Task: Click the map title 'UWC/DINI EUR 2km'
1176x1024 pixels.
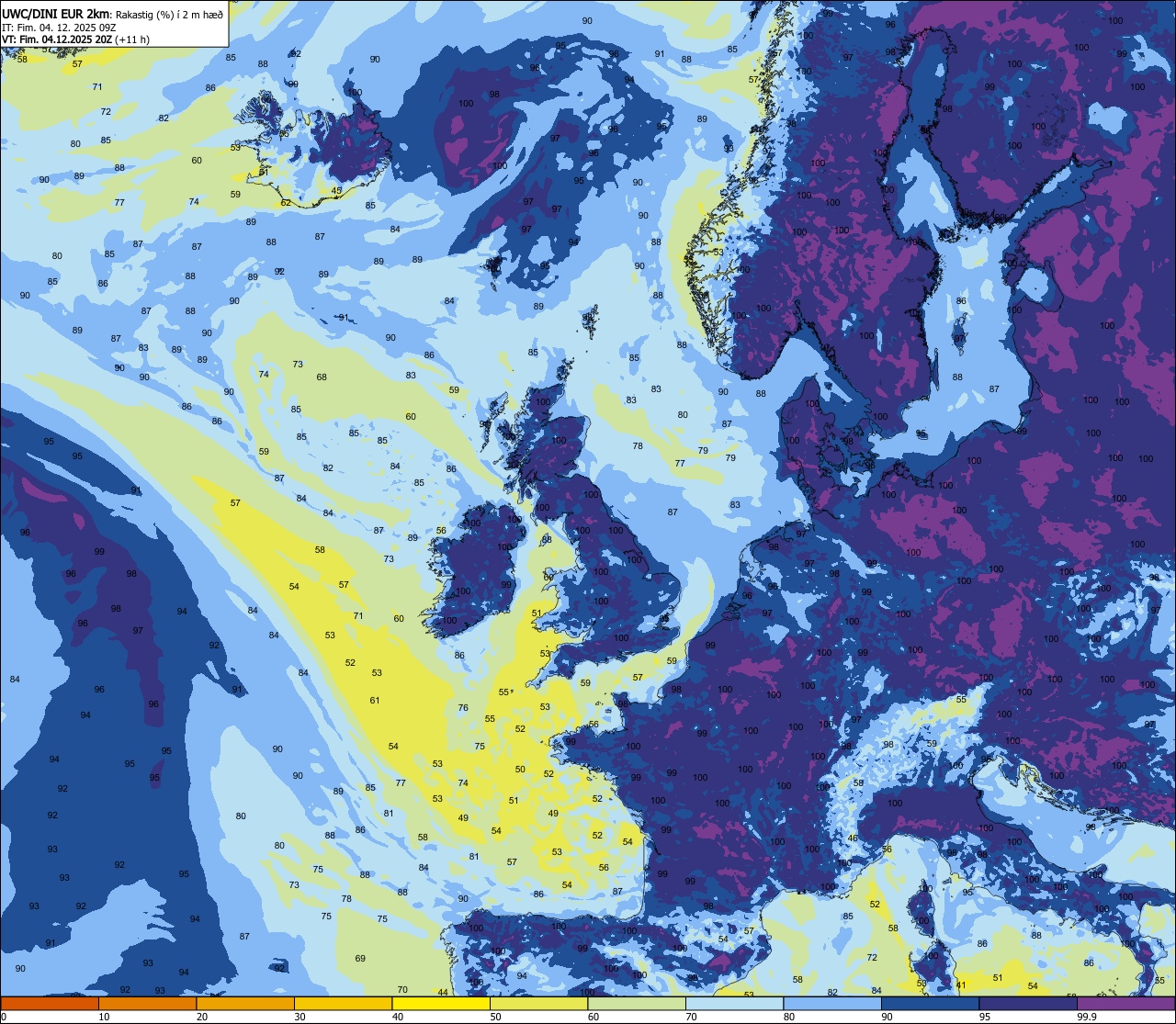Action: tap(56, 13)
